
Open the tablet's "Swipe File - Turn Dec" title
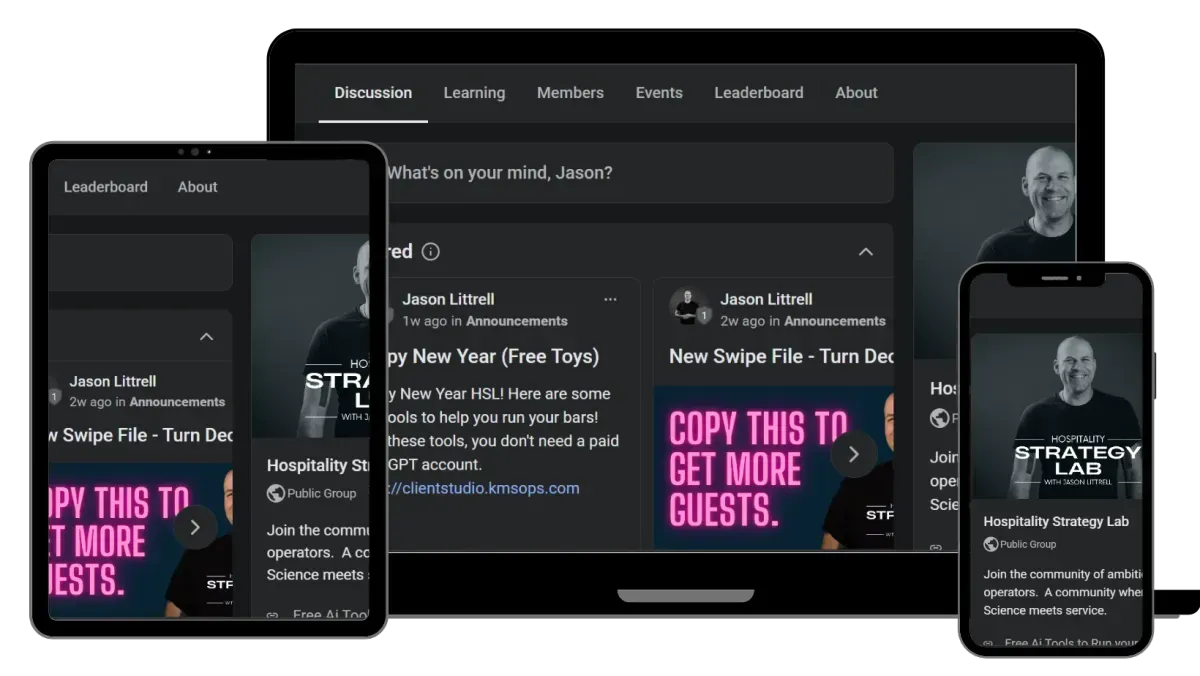141,435
